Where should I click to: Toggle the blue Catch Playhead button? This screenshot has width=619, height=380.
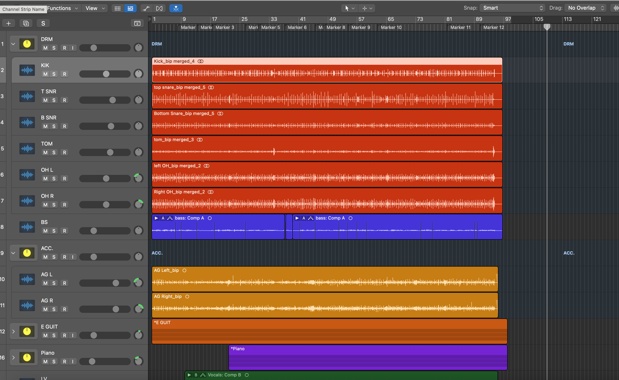click(x=176, y=8)
